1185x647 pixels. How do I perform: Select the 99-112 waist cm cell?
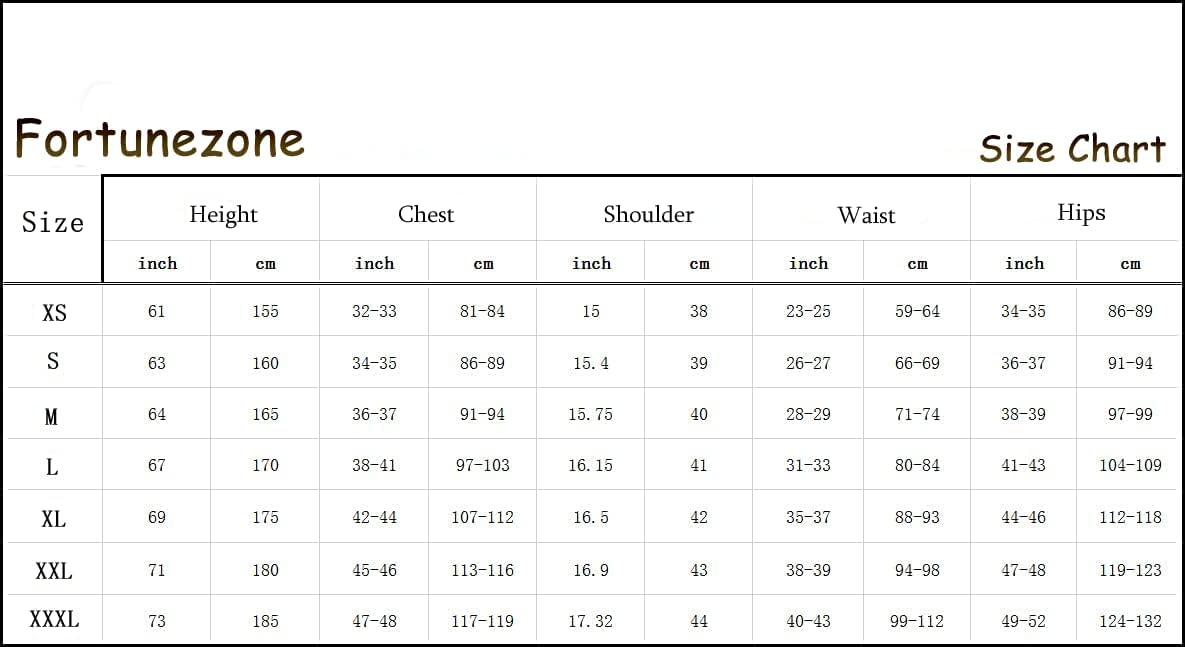point(916,621)
